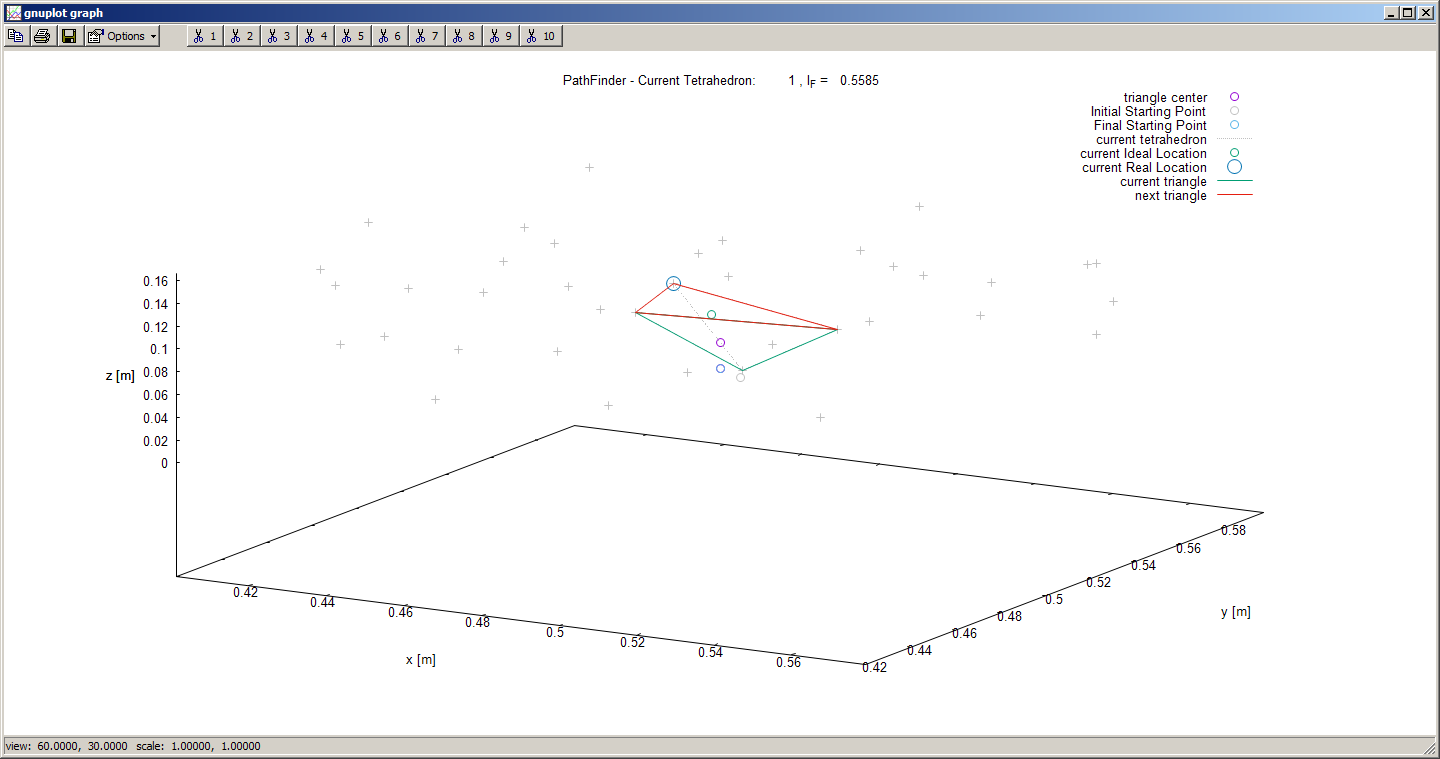1440x759 pixels.
Task: Click the scissors icon for plot 7
Action: point(427,35)
